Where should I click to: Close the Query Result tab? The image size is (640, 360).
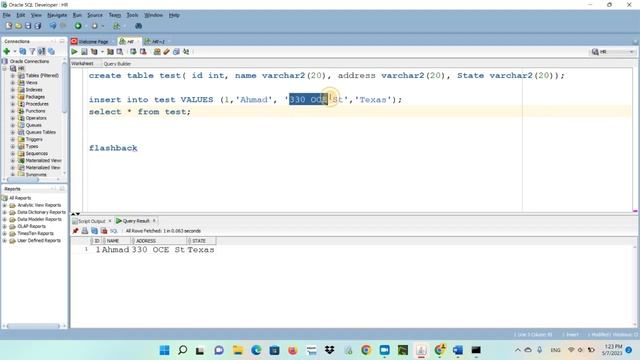point(154,221)
